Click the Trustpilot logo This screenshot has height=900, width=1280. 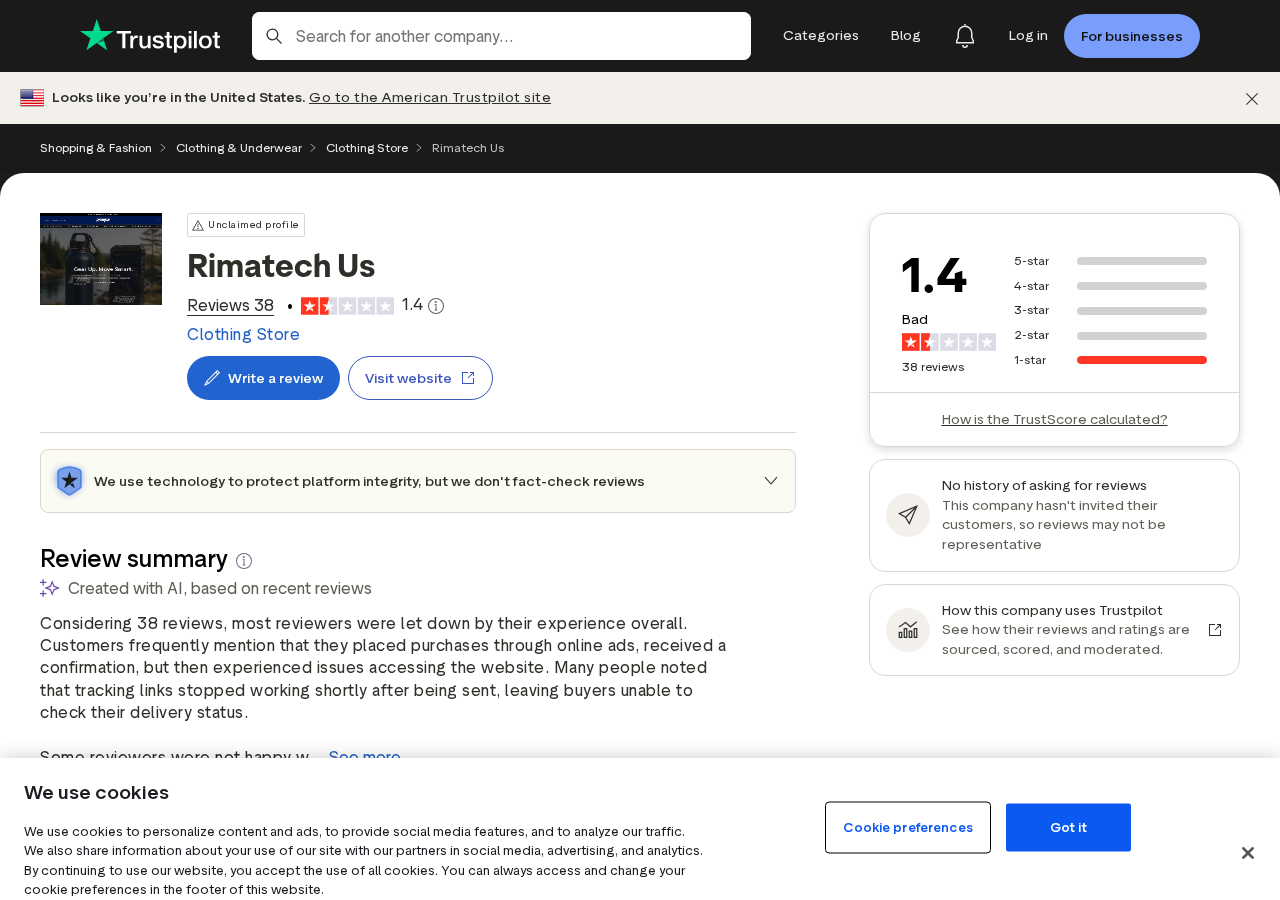coord(150,36)
